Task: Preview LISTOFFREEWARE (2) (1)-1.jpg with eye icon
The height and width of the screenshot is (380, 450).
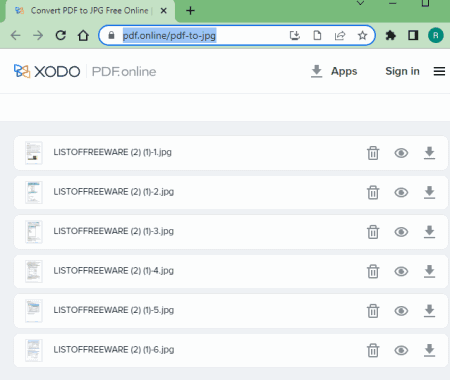Action: pos(401,153)
